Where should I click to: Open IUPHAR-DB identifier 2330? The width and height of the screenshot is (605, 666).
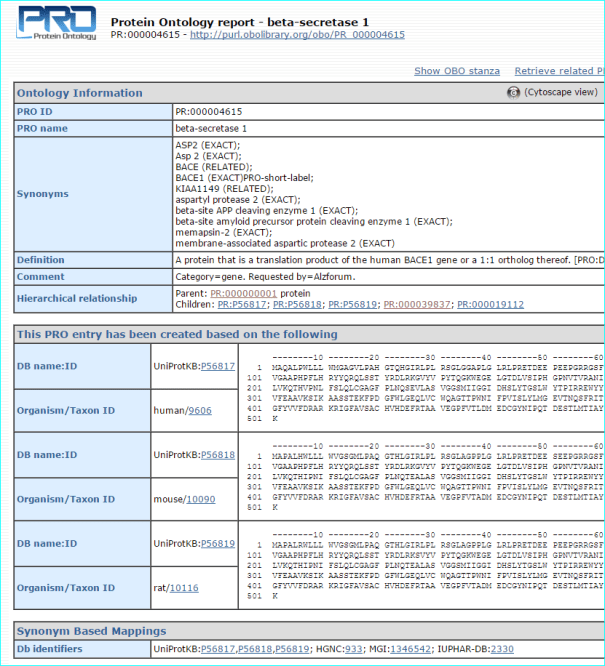pyautogui.click(x=502, y=650)
